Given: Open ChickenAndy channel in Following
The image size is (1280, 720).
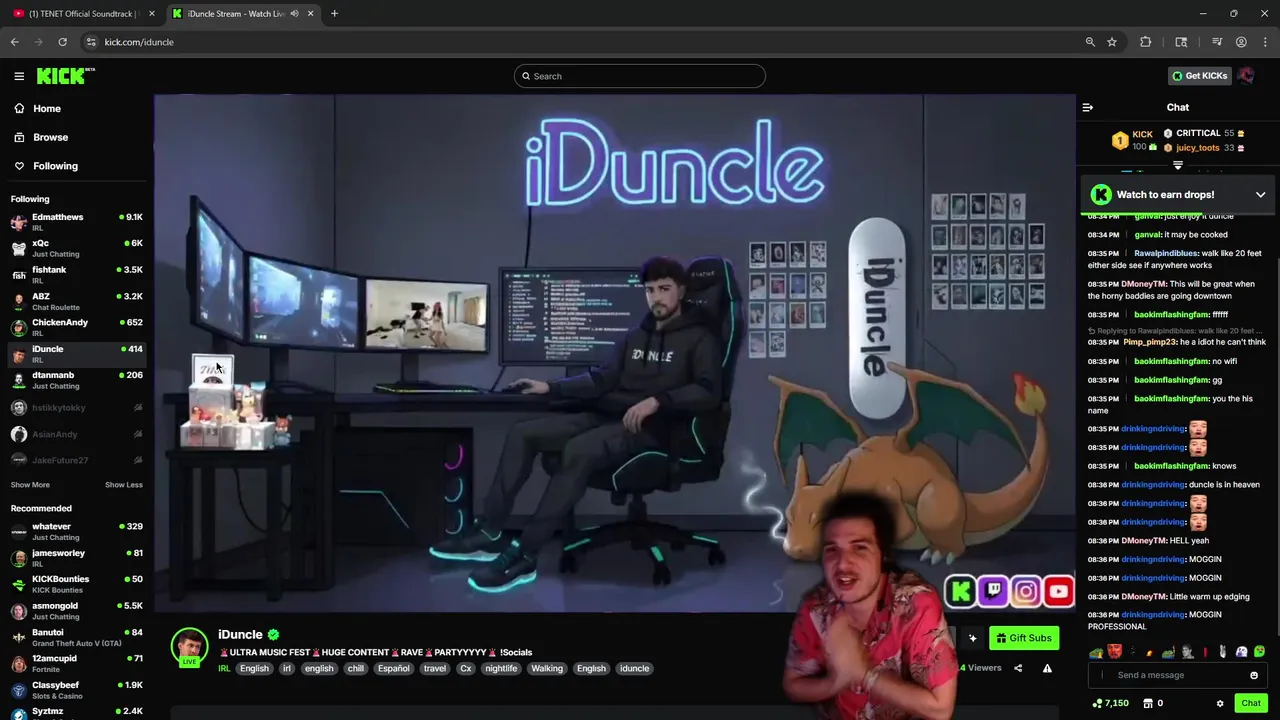Looking at the screenshot, I should (x=76, y=326).
